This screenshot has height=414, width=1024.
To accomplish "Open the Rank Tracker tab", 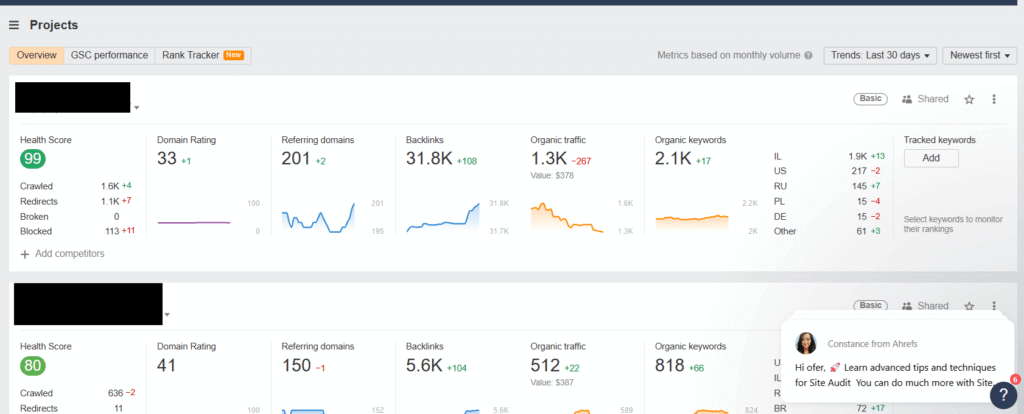I will (x=202, y=56).
